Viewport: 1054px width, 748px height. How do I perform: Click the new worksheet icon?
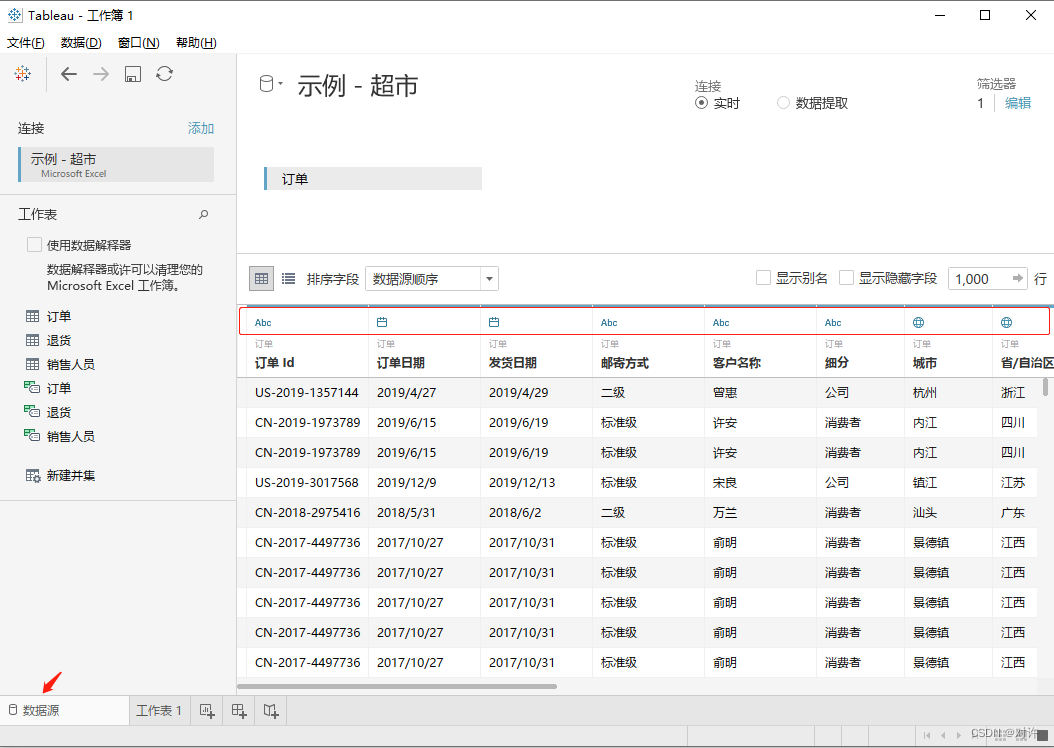(207, 710)
